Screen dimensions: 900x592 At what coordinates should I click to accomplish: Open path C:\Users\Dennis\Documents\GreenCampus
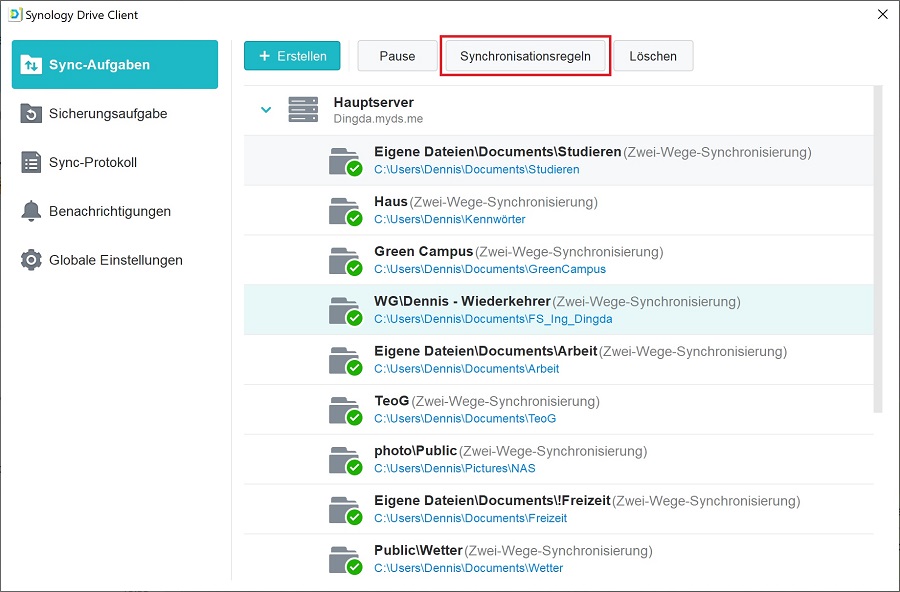click(x=490, y=269)
